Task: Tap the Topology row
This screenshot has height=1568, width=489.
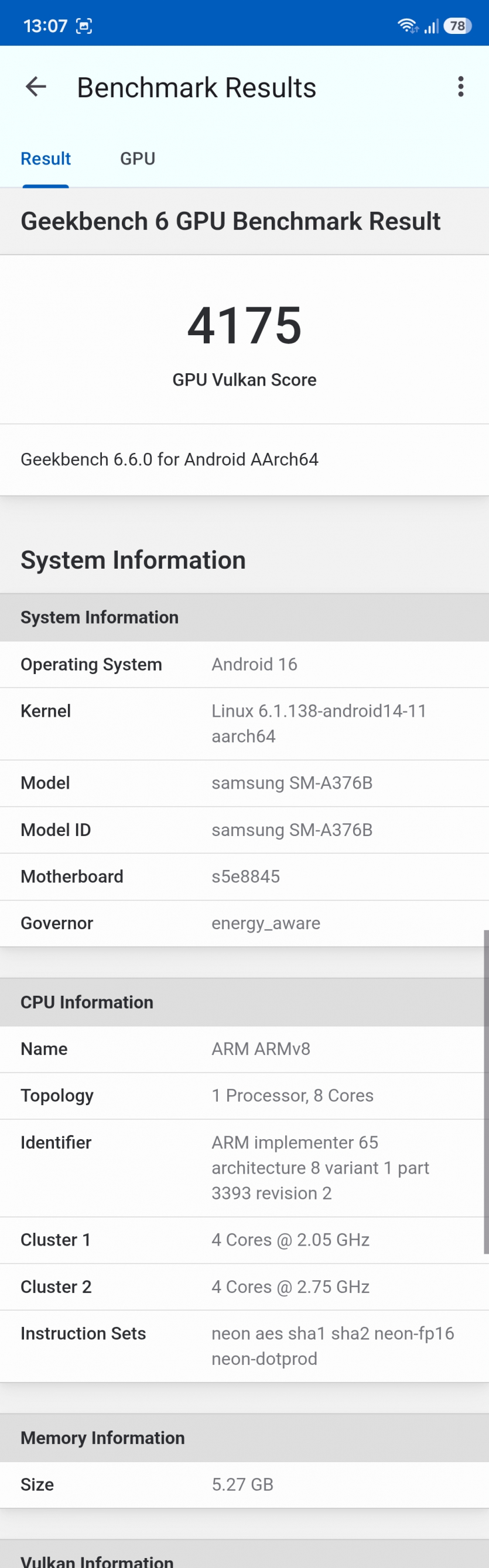Action: coord(244,1096)
